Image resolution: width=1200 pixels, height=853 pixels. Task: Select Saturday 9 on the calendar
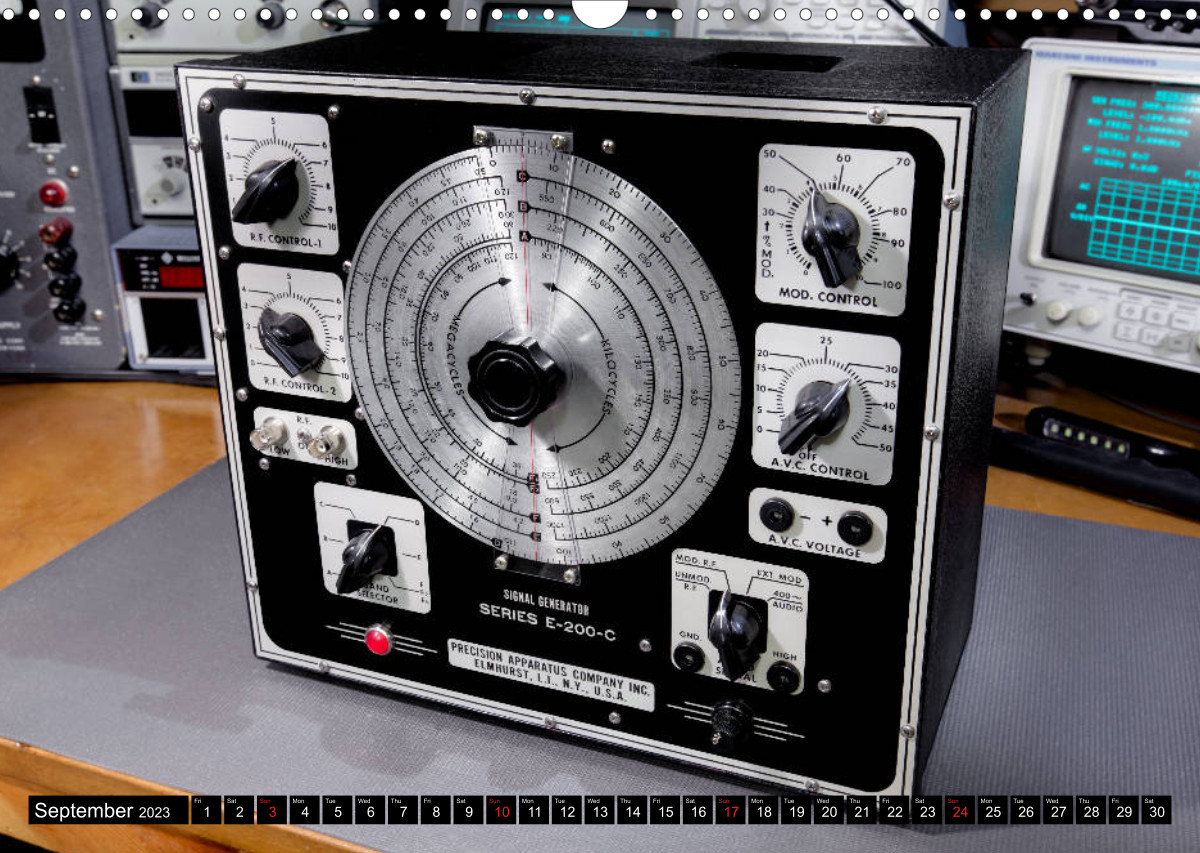coord(468,811)
